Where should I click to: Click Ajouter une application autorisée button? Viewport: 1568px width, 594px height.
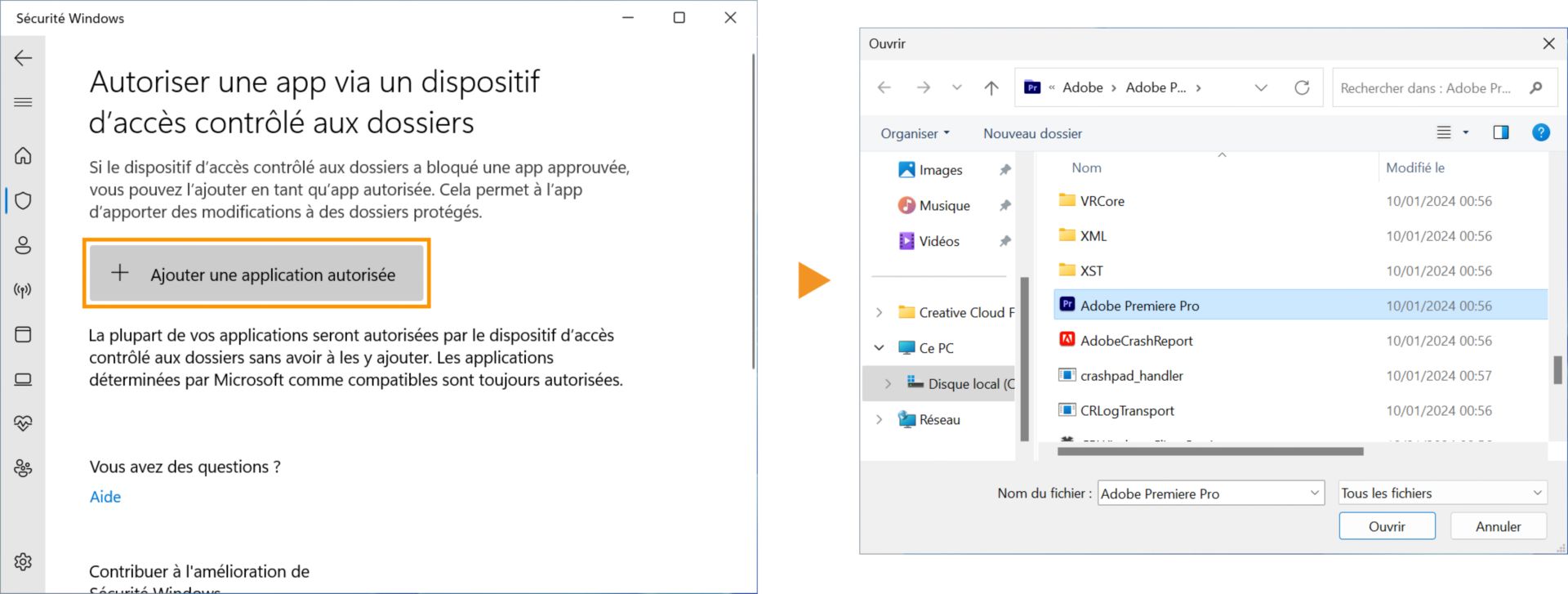tap(256, 274)
